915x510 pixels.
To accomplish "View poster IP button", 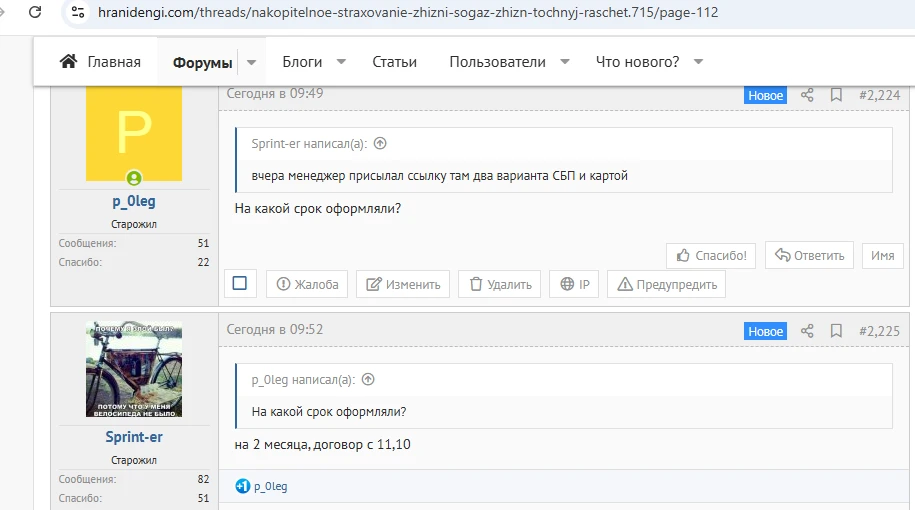I will tap(574, 284).
